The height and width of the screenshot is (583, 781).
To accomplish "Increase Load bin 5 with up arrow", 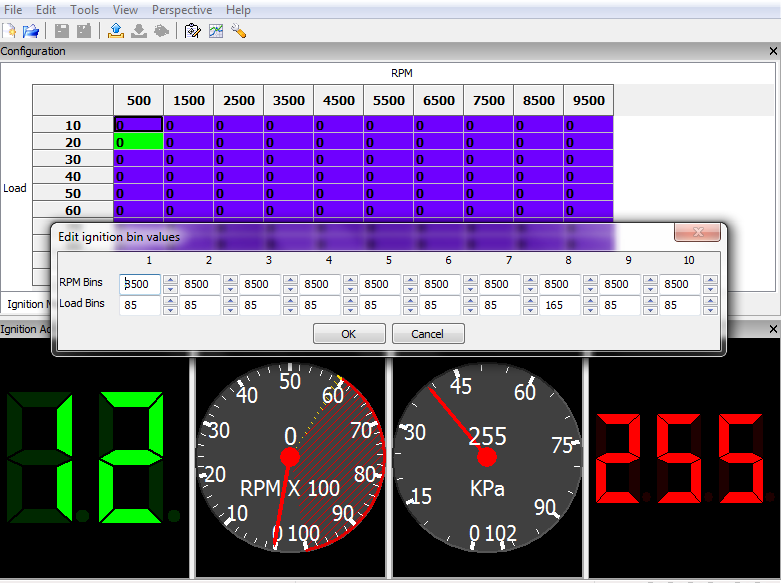I will point(410,300).
